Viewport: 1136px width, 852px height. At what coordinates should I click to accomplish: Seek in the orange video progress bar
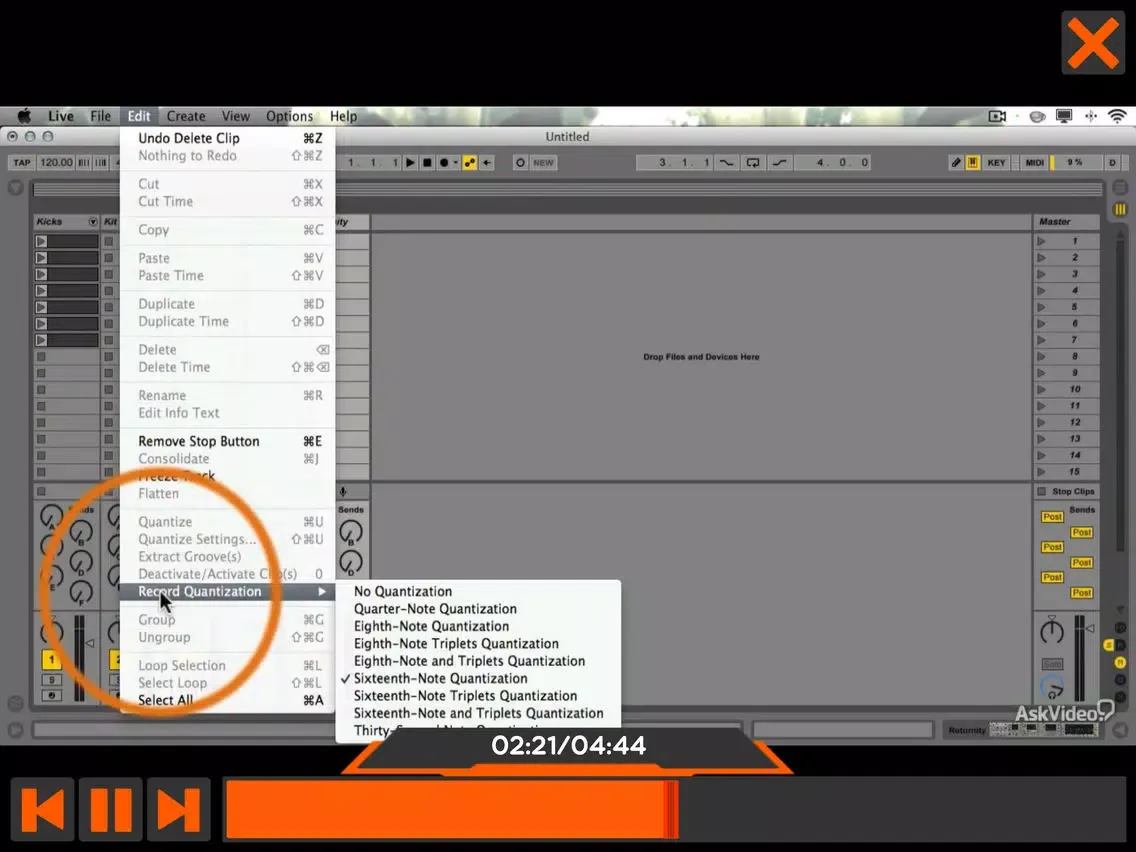click(674, 809)
